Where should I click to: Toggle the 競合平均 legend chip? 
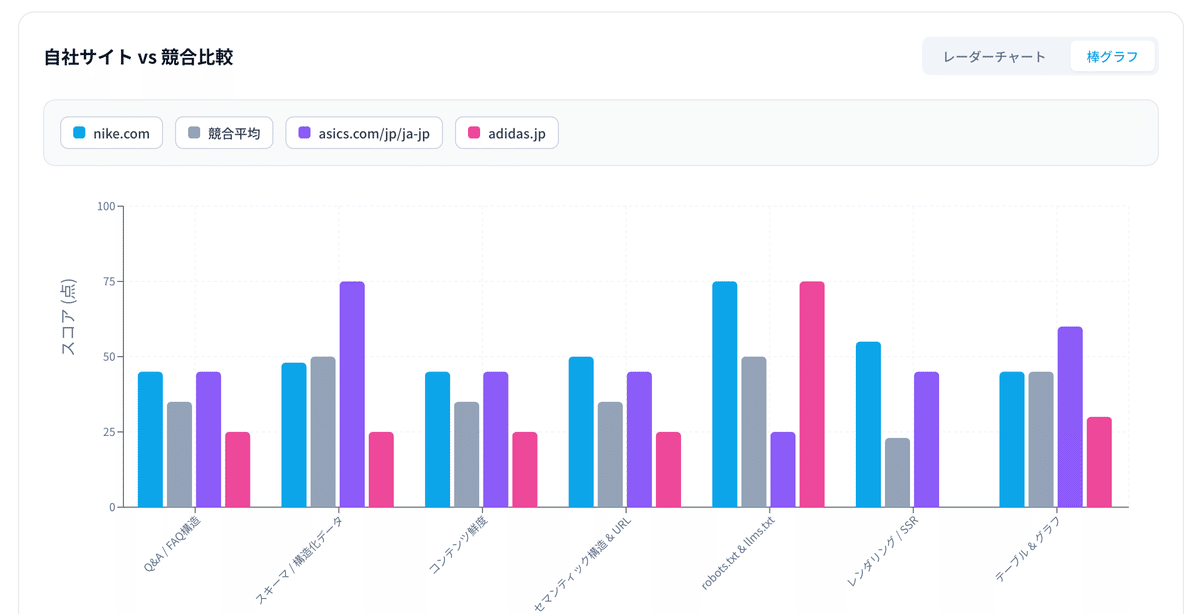[x=224, y=133]
